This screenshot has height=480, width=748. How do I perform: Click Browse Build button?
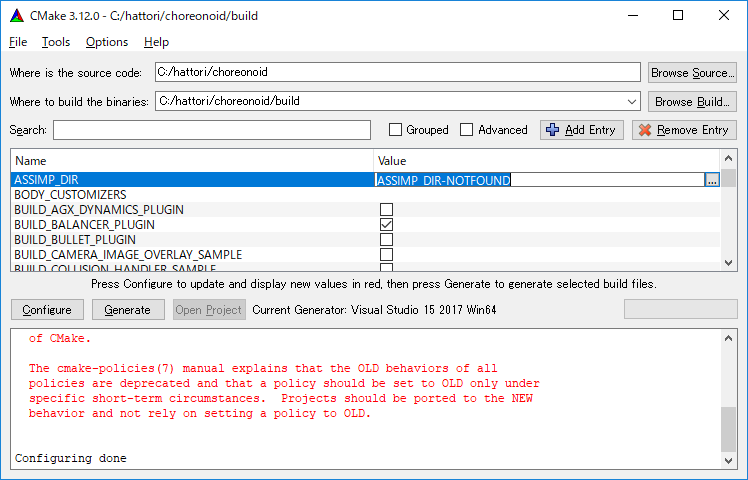tap(692, 101)
